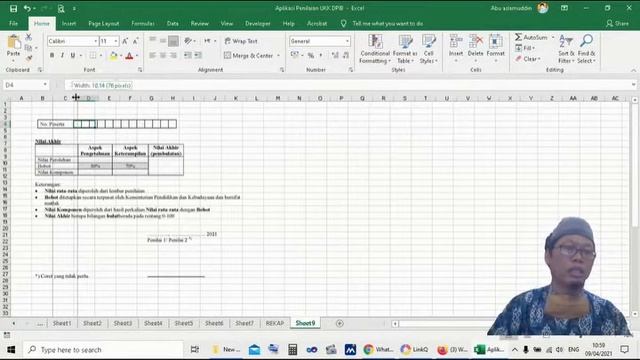
Task: Save the workbook using the Save icon
Action: (x=13, y=8)
